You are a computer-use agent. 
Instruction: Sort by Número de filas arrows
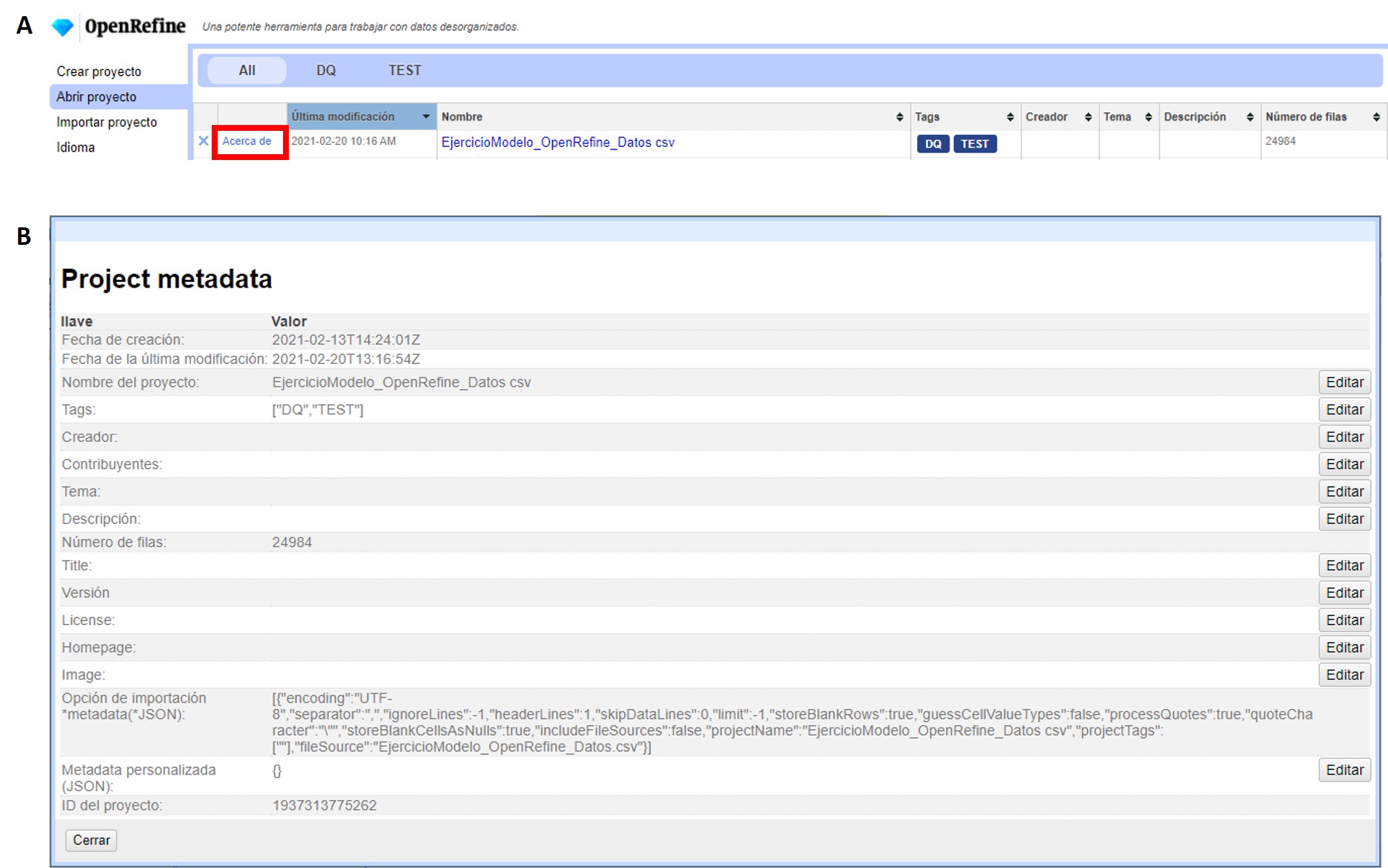pyautogui.click(x=1376, y=117)
